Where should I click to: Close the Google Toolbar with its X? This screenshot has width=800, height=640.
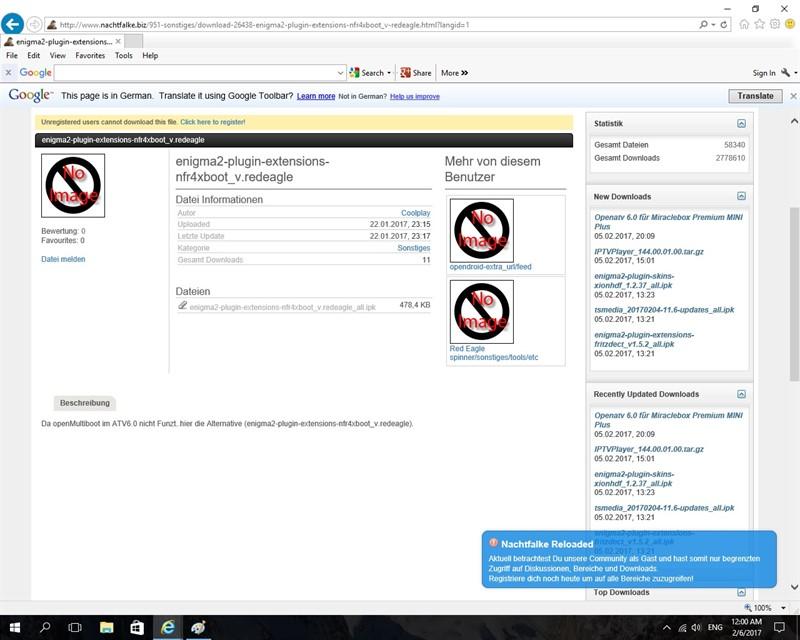(x=8, y=73)
